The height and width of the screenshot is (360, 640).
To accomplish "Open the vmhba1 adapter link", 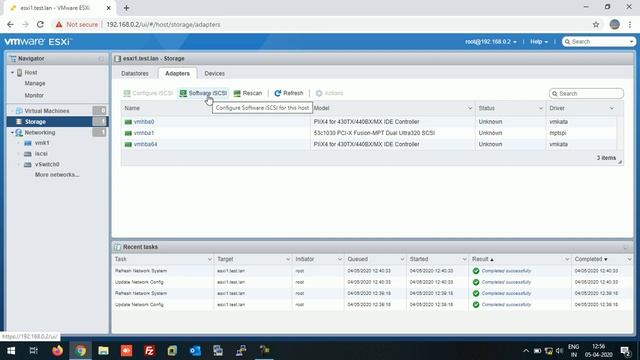I will tap(144, 133).
